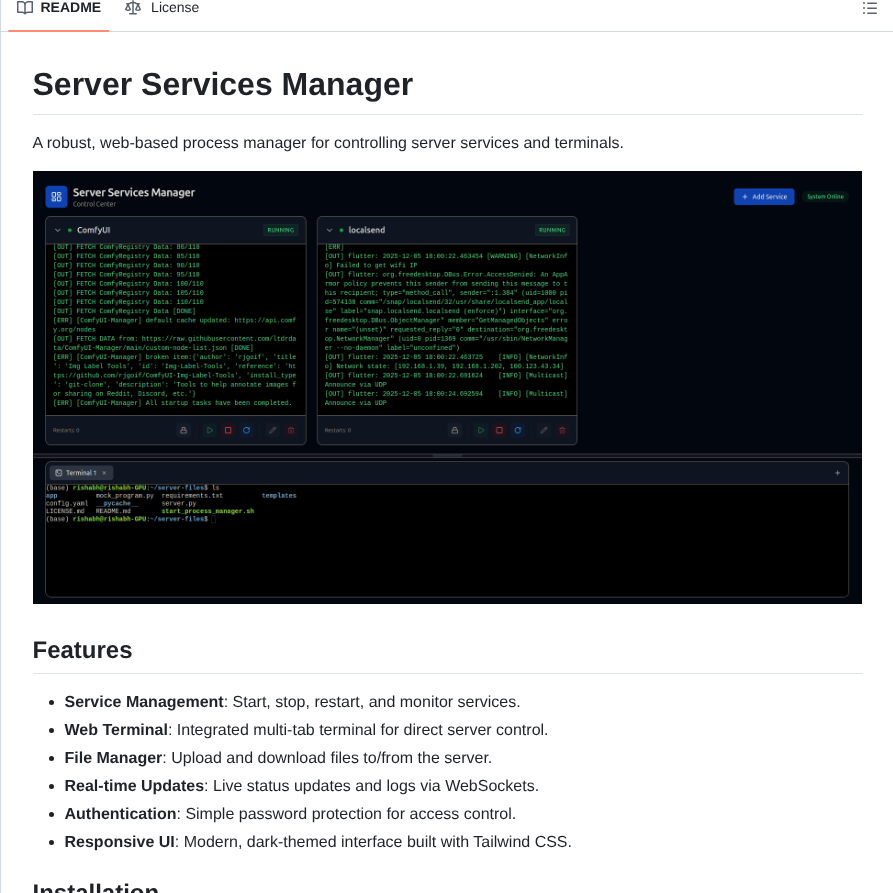Click the scales icon beside the License tab

click(133, 7)
